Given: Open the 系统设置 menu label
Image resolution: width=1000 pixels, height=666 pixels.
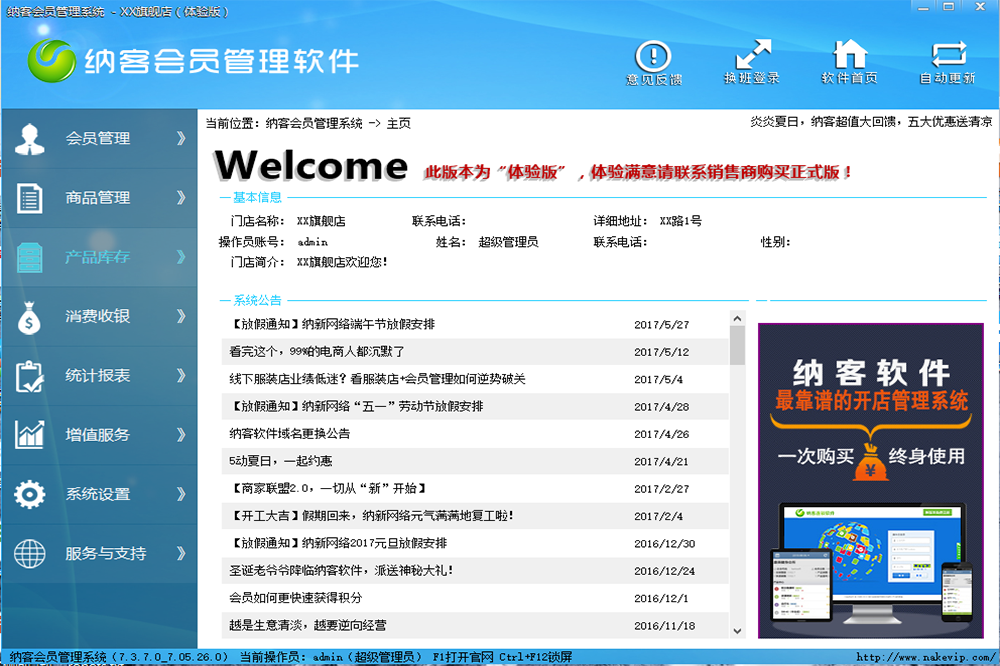Looking at the screenshot, I should pyautogui.click(x=98, y=494).
